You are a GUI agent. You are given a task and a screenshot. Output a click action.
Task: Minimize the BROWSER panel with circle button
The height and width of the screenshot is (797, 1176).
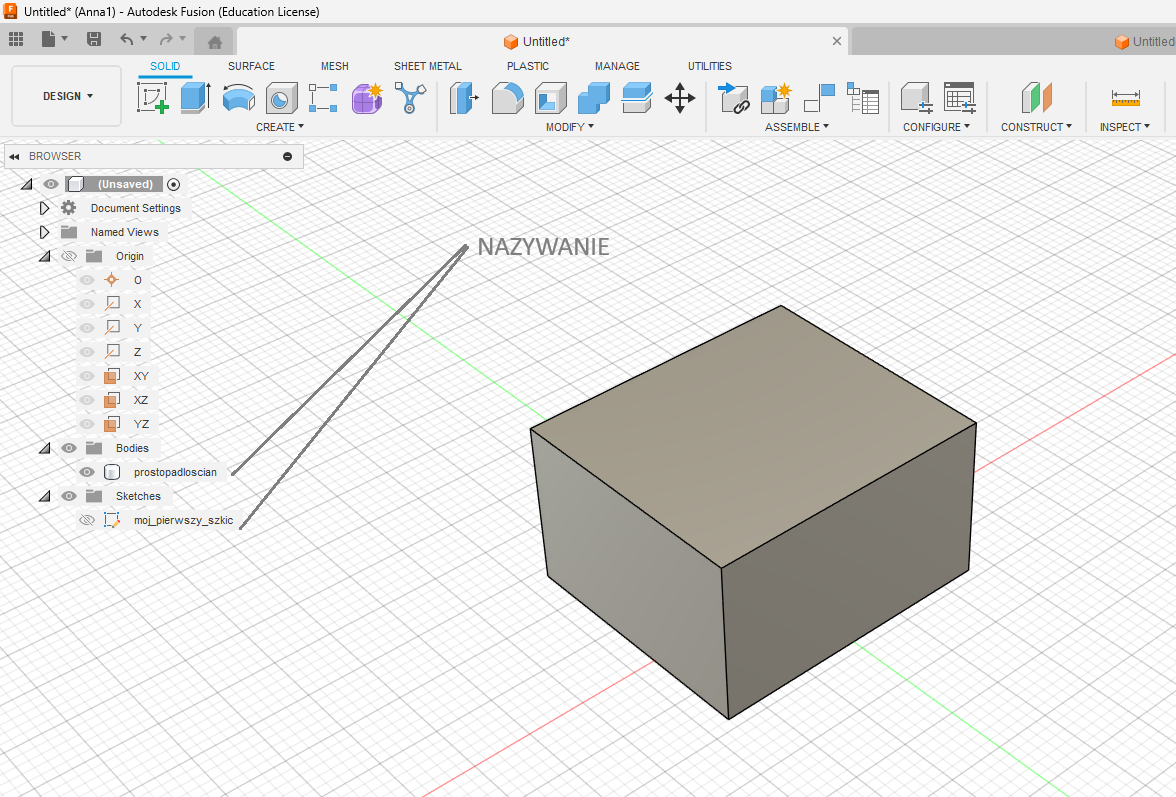click(287, 157)
